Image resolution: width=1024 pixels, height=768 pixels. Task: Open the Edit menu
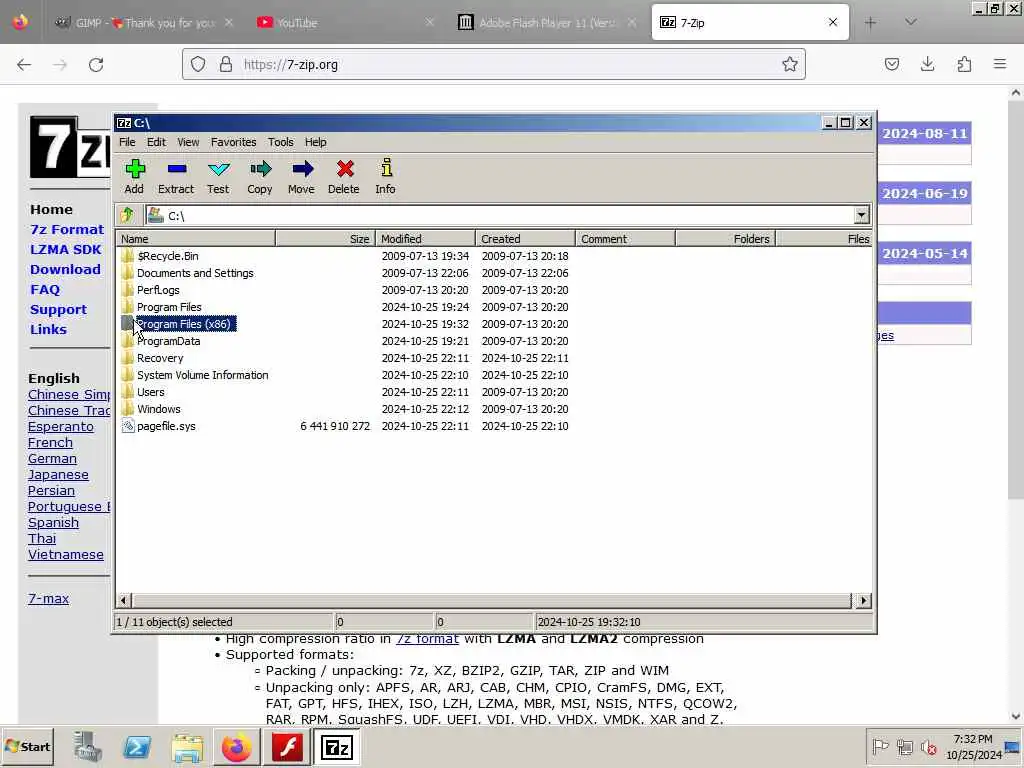[x=156, y=142]
